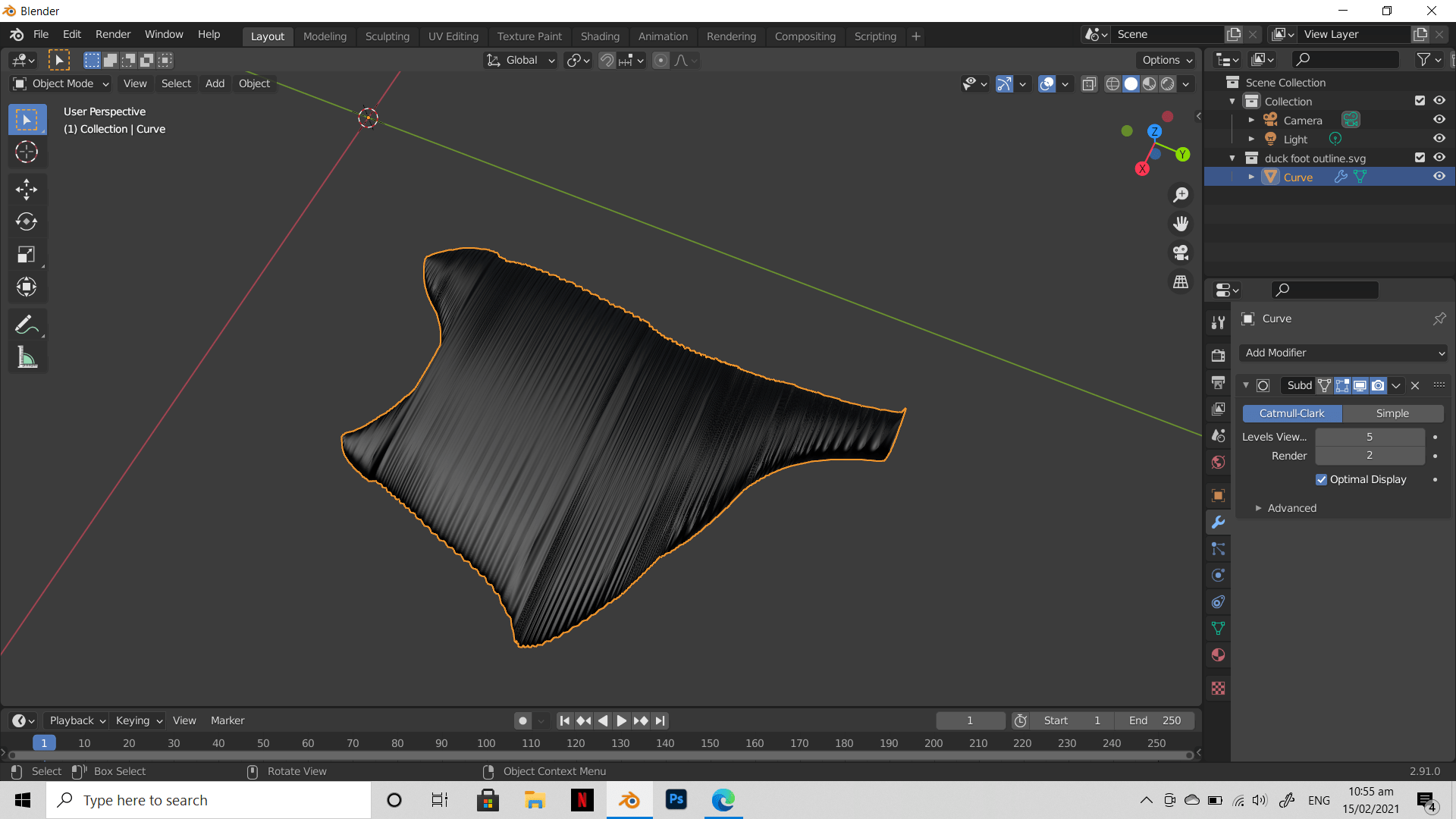This screenshot has height=819, width=1456.
Task: Switch viewport to wireframe shading mode
Action: tap(1112, 84)
